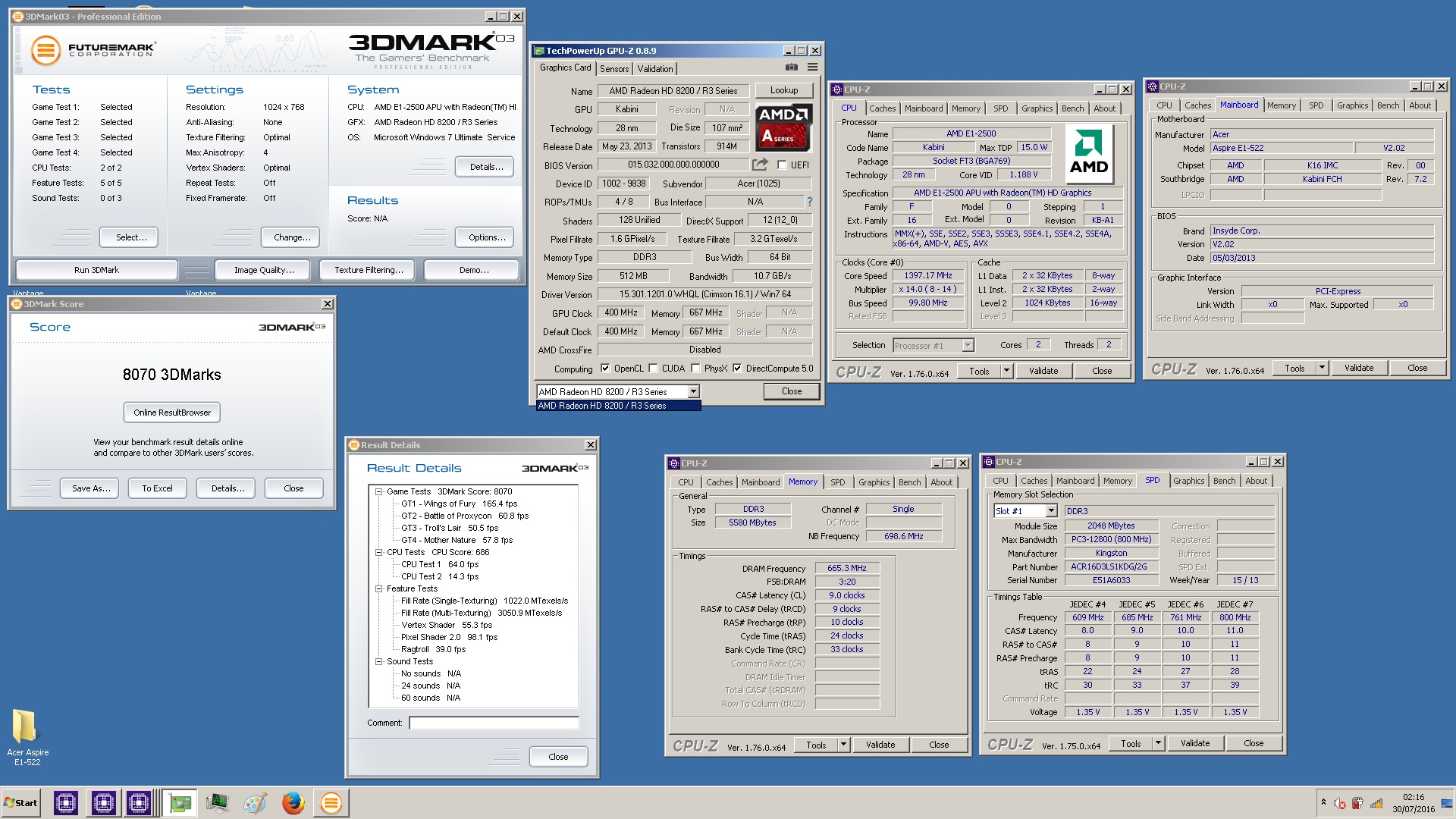Image resolution: width=1456 pixels, height=819 pixels.
Task: Collapse the Sound Tests tree node
Action: [378, 661]
